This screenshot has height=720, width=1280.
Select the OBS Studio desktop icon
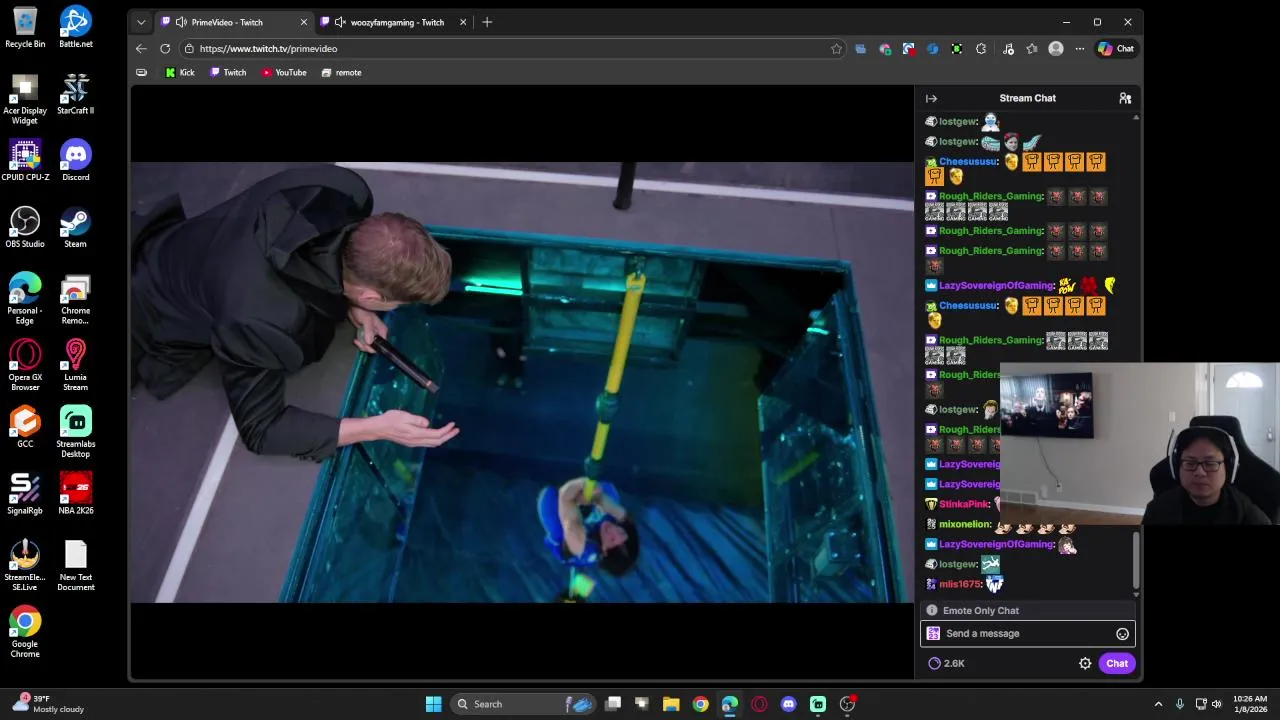pos(25,228)
